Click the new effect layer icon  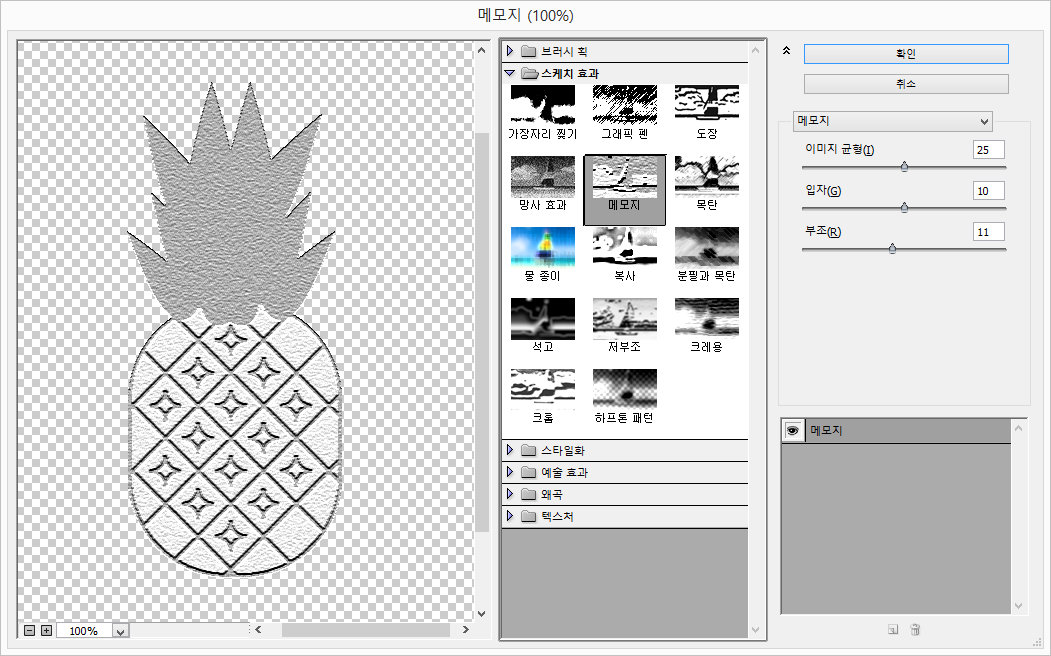click(x=892, y=630)
